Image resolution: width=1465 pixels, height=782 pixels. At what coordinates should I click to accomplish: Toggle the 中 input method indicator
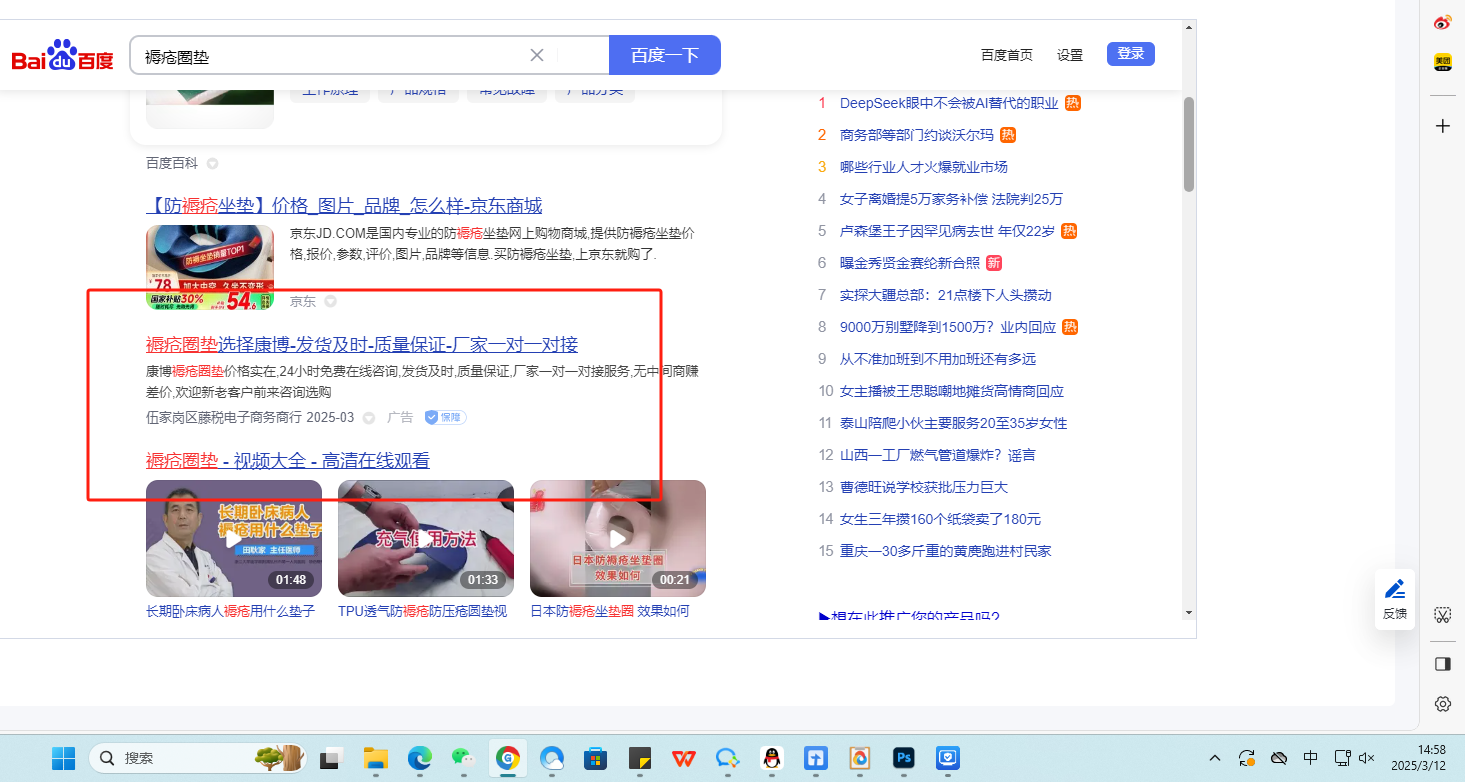1311,758
